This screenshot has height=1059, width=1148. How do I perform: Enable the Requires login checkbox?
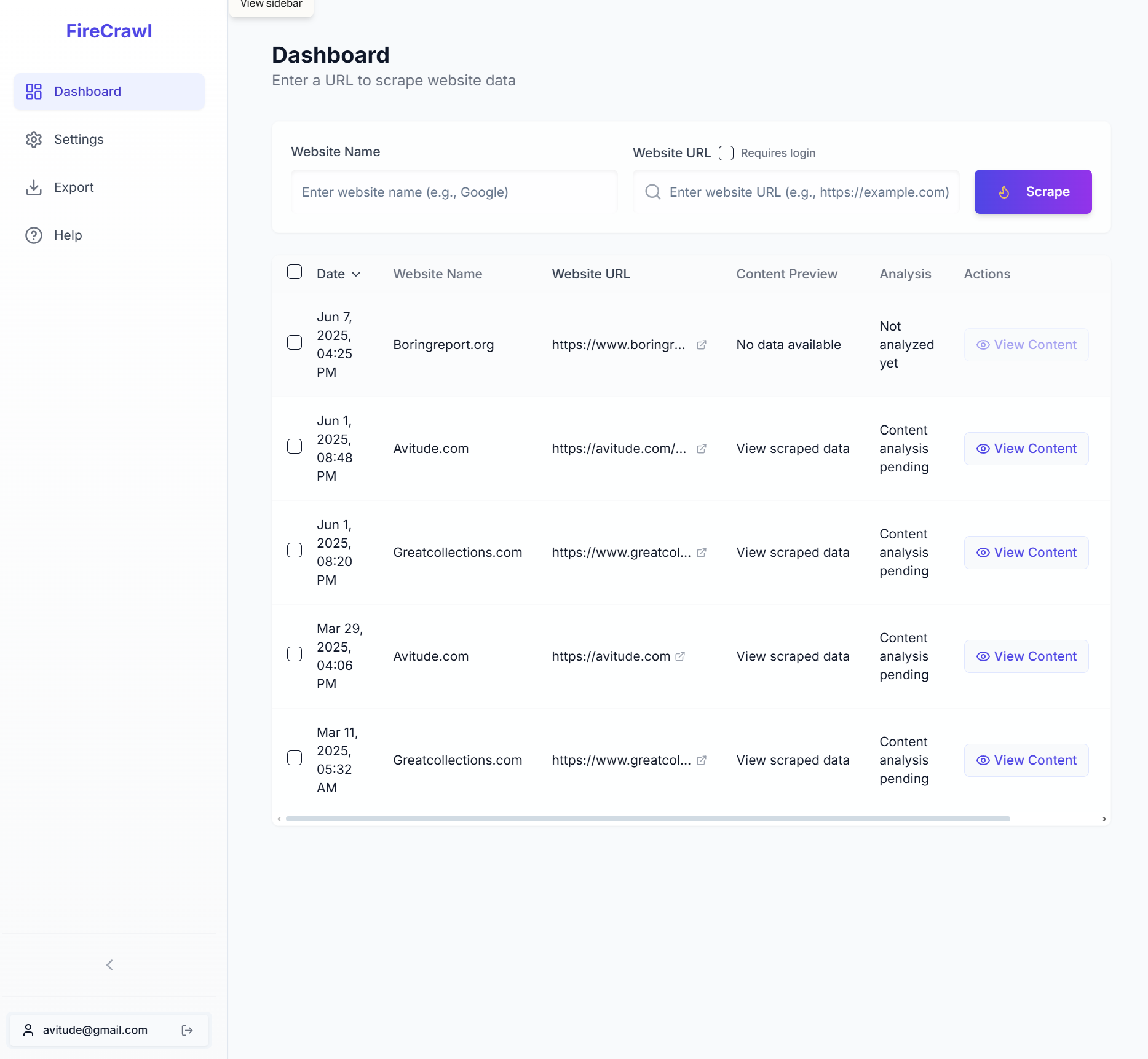click(x=726, y=153)
